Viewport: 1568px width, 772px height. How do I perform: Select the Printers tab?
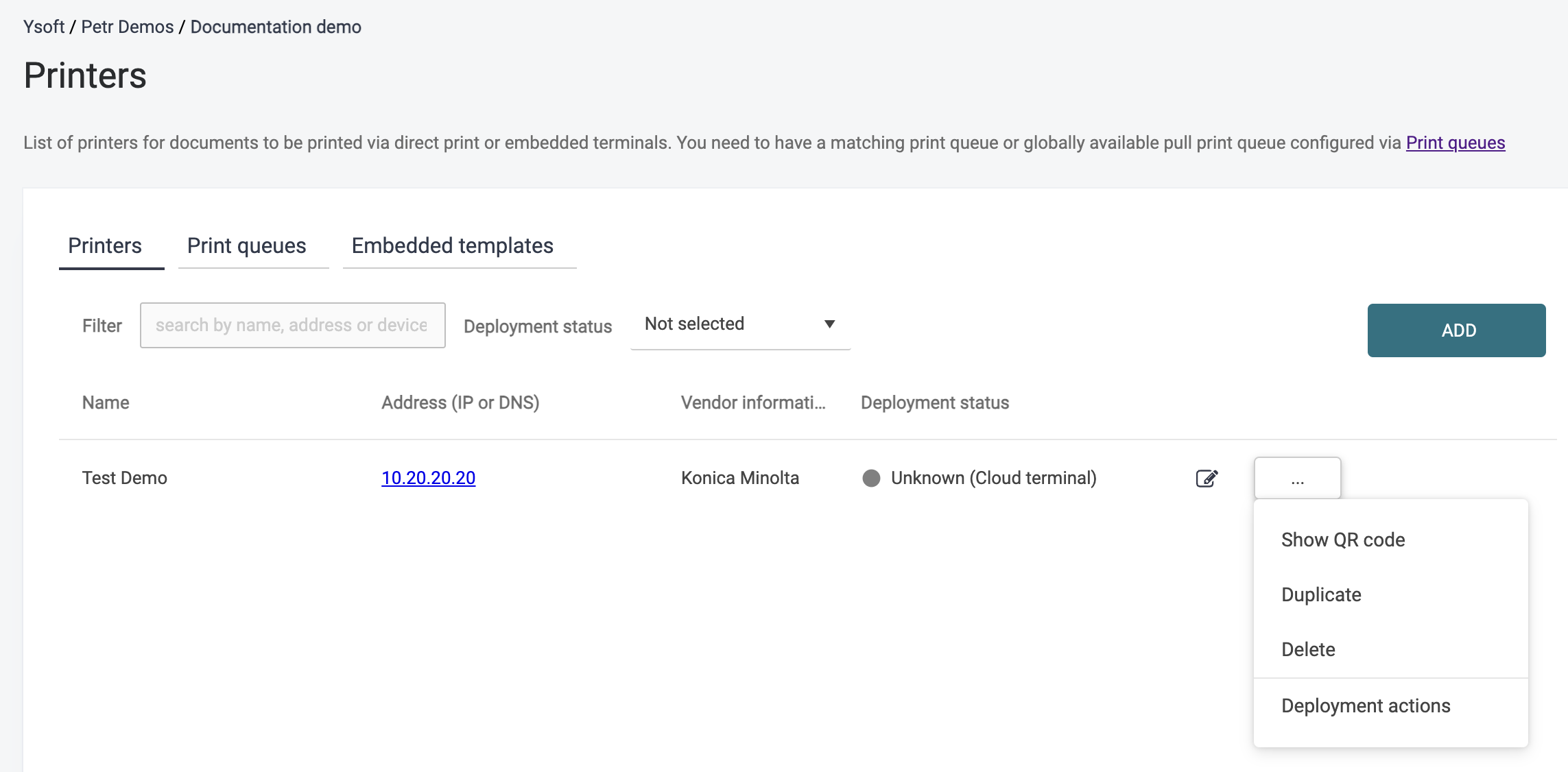click(x=105, y=245)
